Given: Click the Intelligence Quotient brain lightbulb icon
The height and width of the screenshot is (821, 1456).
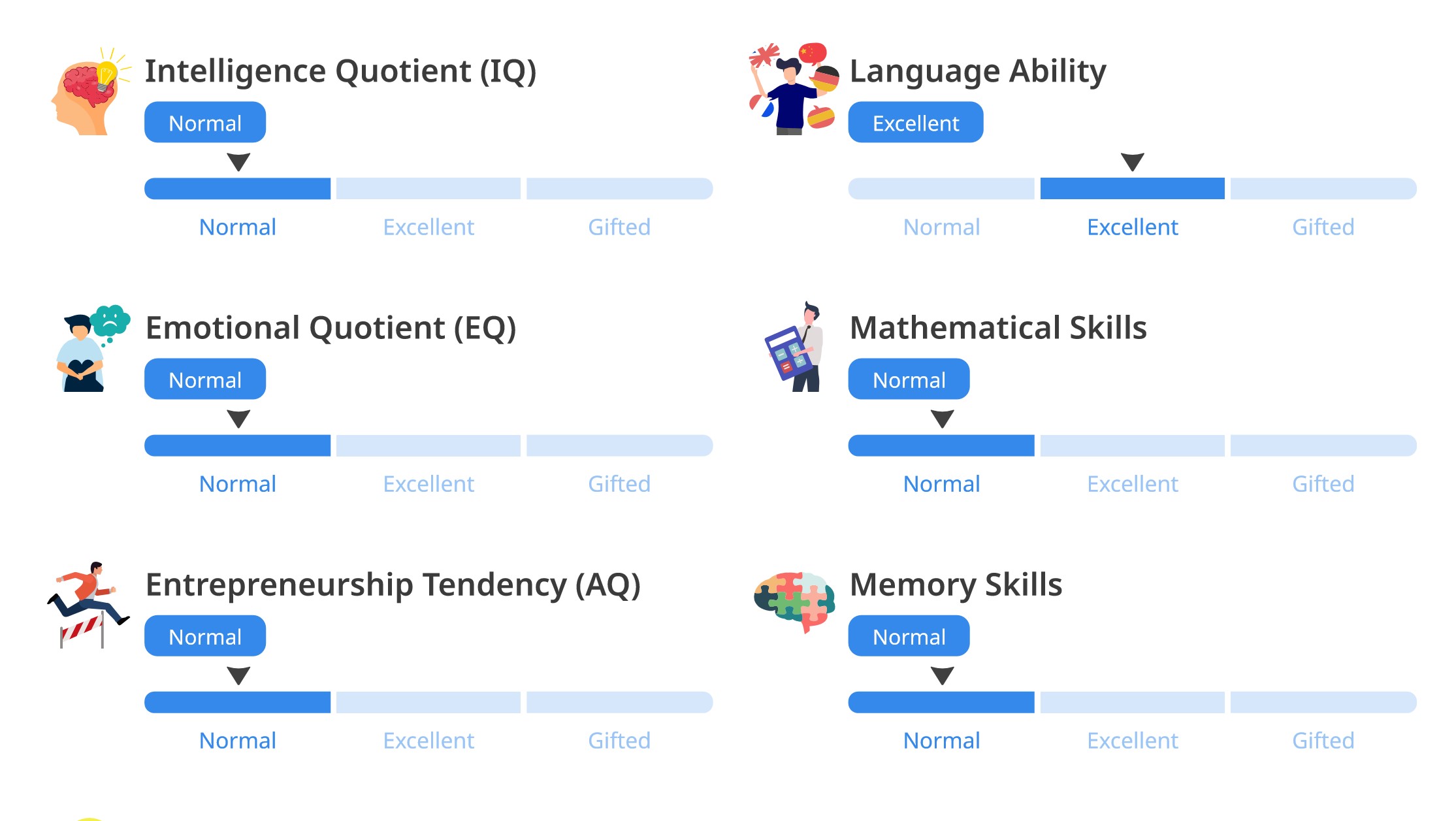Looking at the screenshot, I should pos(90,91).
